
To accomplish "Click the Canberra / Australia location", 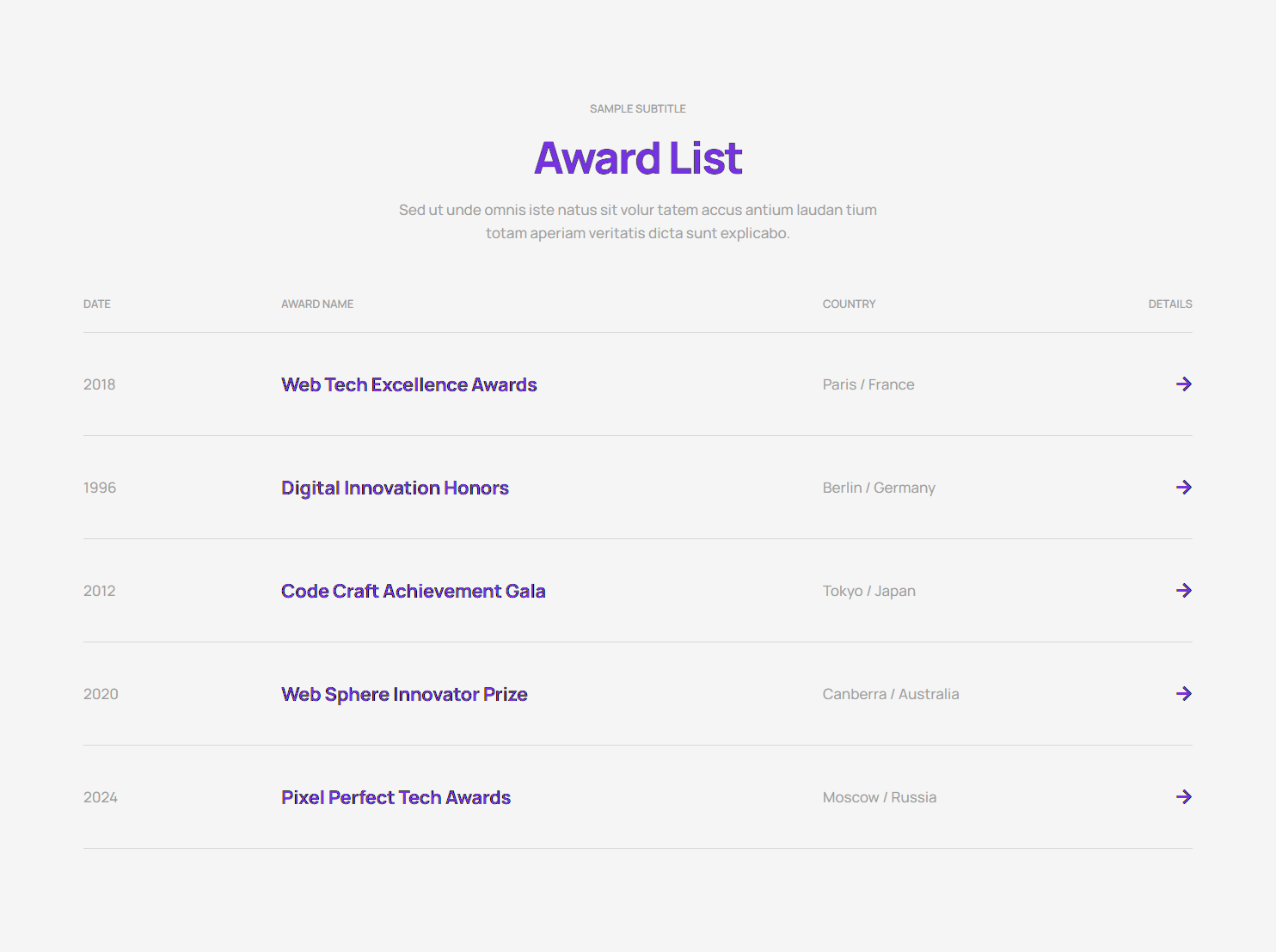I will pos(891,694).
